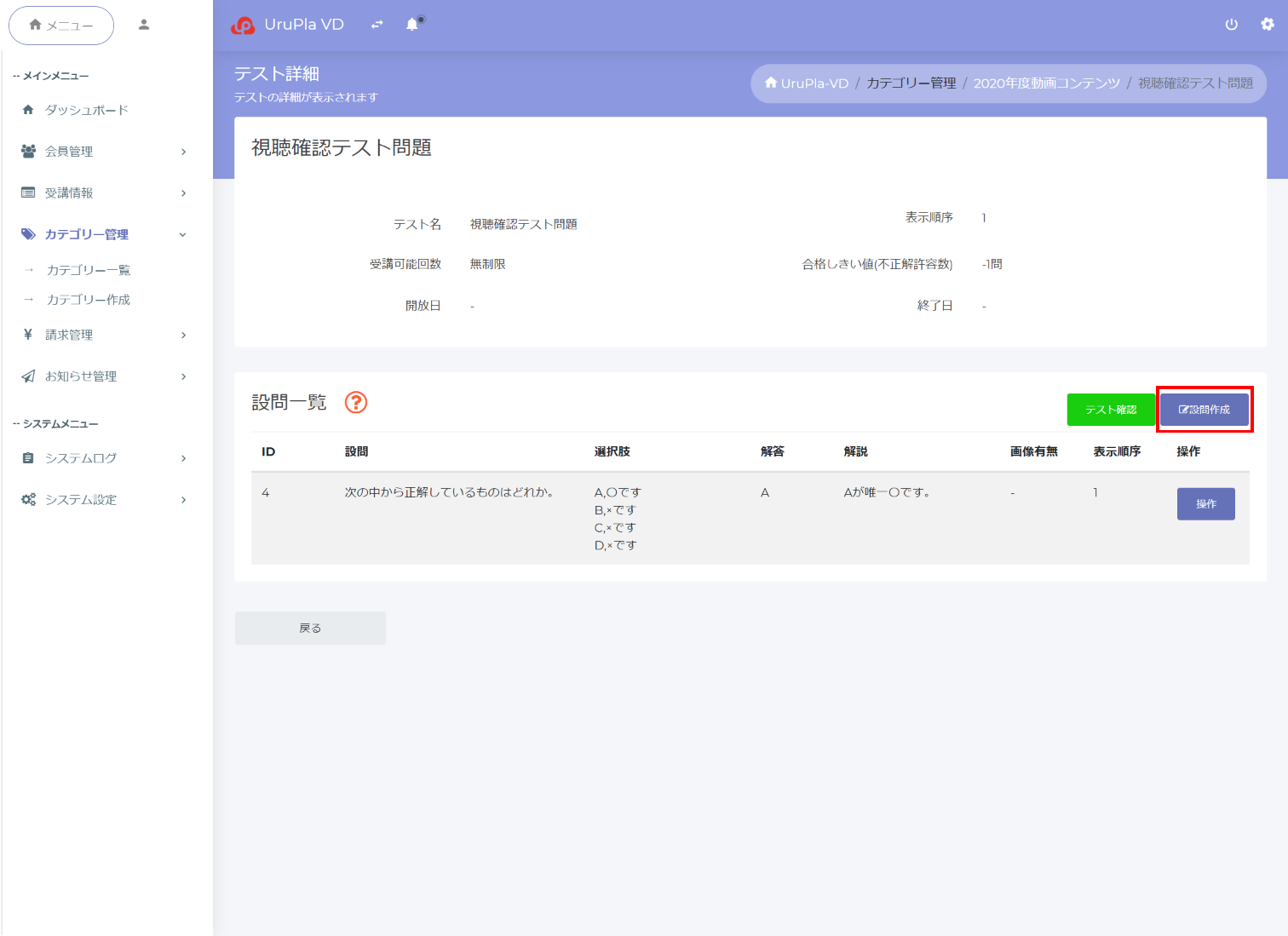The height and width of the screenshot is (936, 1288).
Task: Open the notification bell
Action: pos(412,25)
